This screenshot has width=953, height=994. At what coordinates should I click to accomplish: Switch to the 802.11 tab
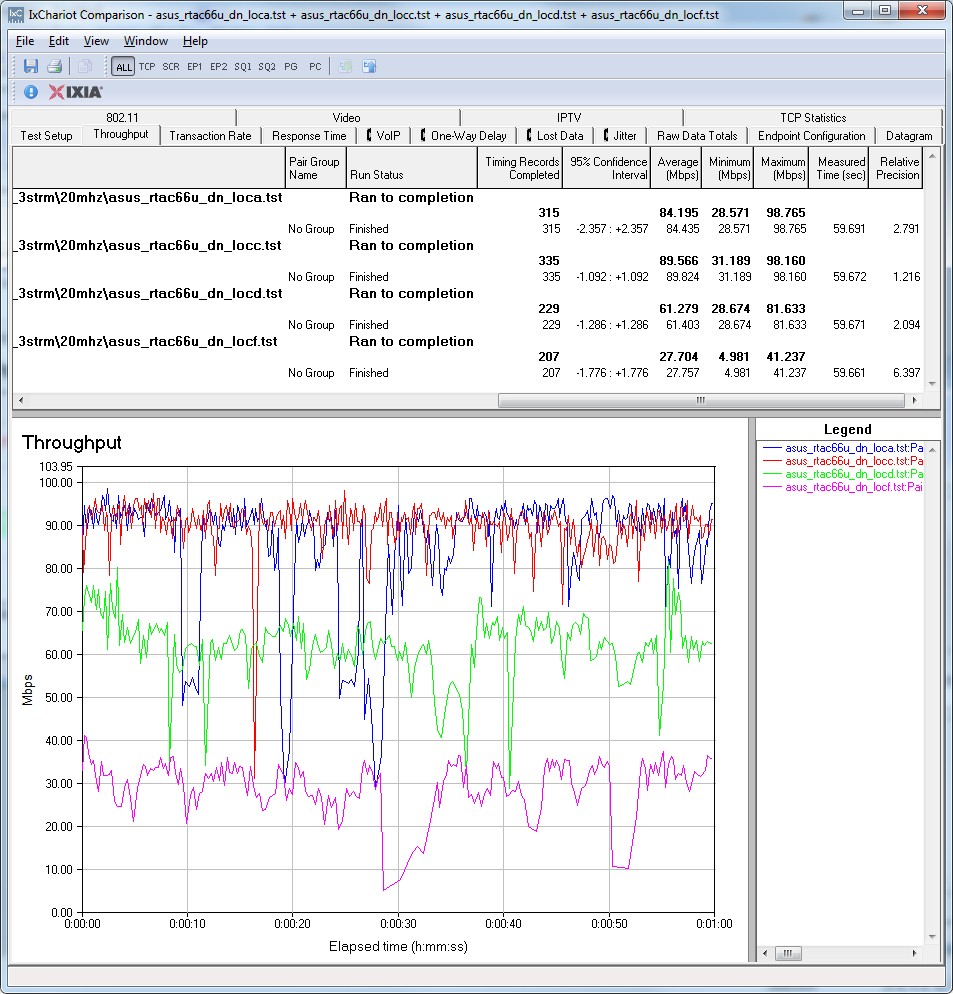point(123,117)
